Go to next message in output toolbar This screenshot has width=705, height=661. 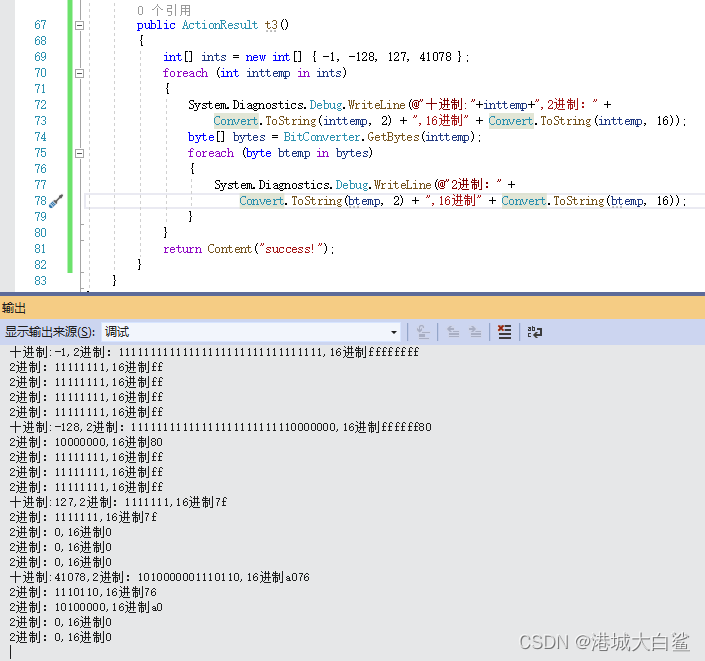pos(475,332)
